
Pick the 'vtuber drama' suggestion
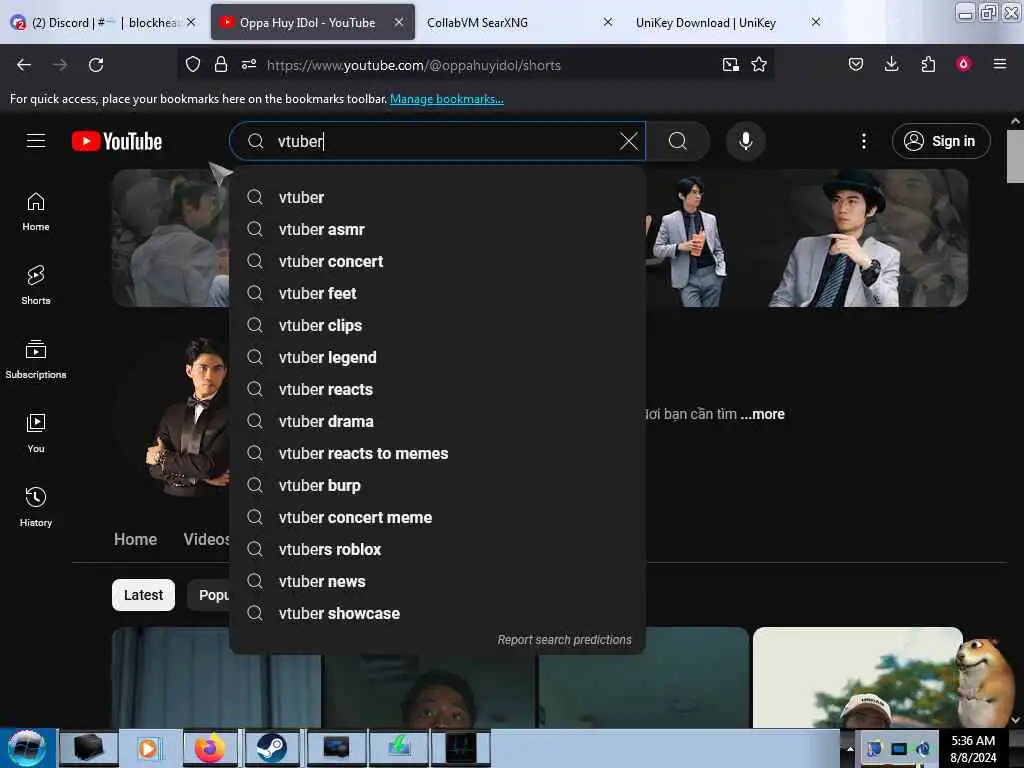(x=438, y=421)
